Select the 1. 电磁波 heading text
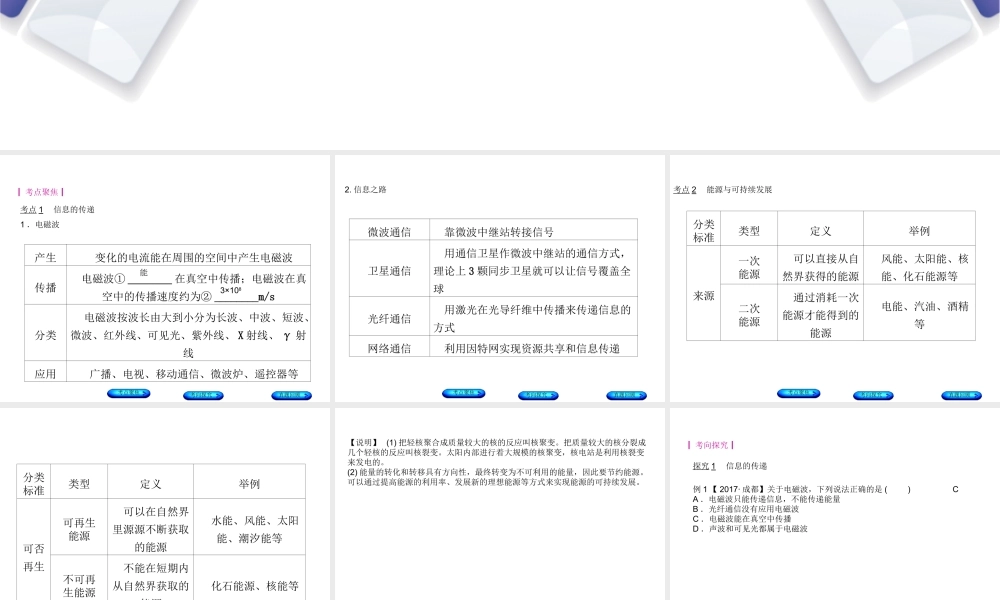The width and height of the screenshot is (1000, 600). point(40,224)
